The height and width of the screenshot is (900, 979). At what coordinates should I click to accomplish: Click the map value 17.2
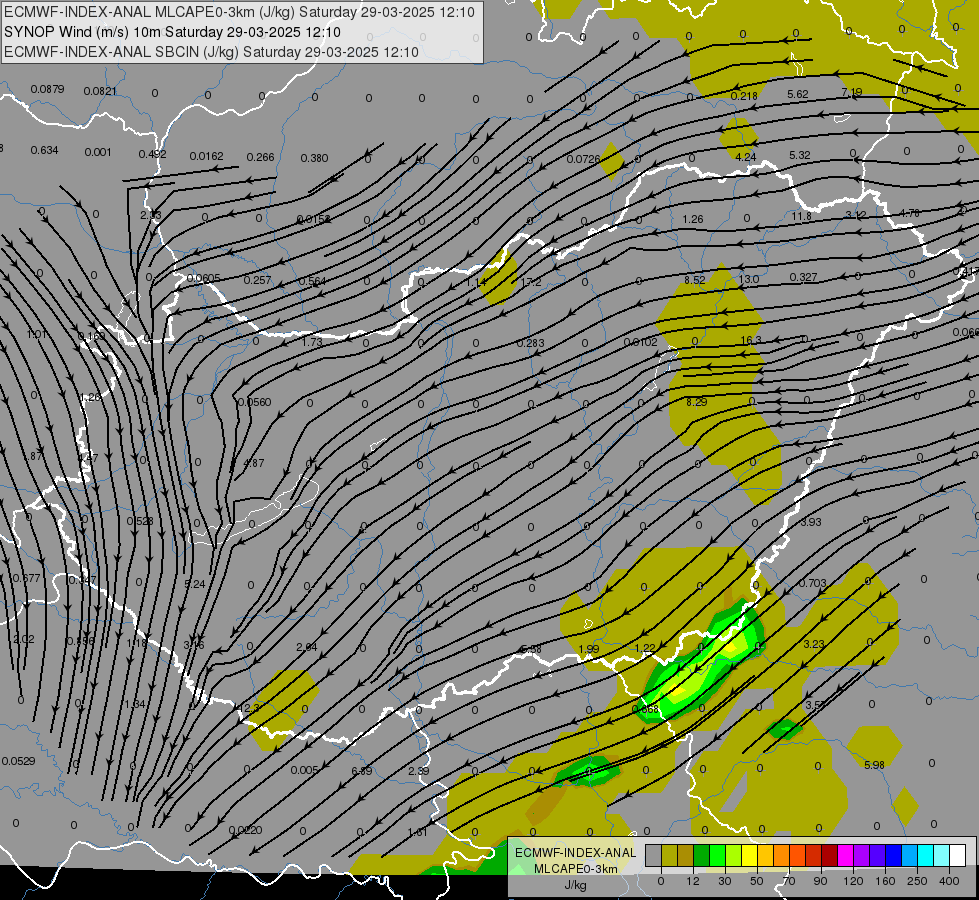click(531, 282)
